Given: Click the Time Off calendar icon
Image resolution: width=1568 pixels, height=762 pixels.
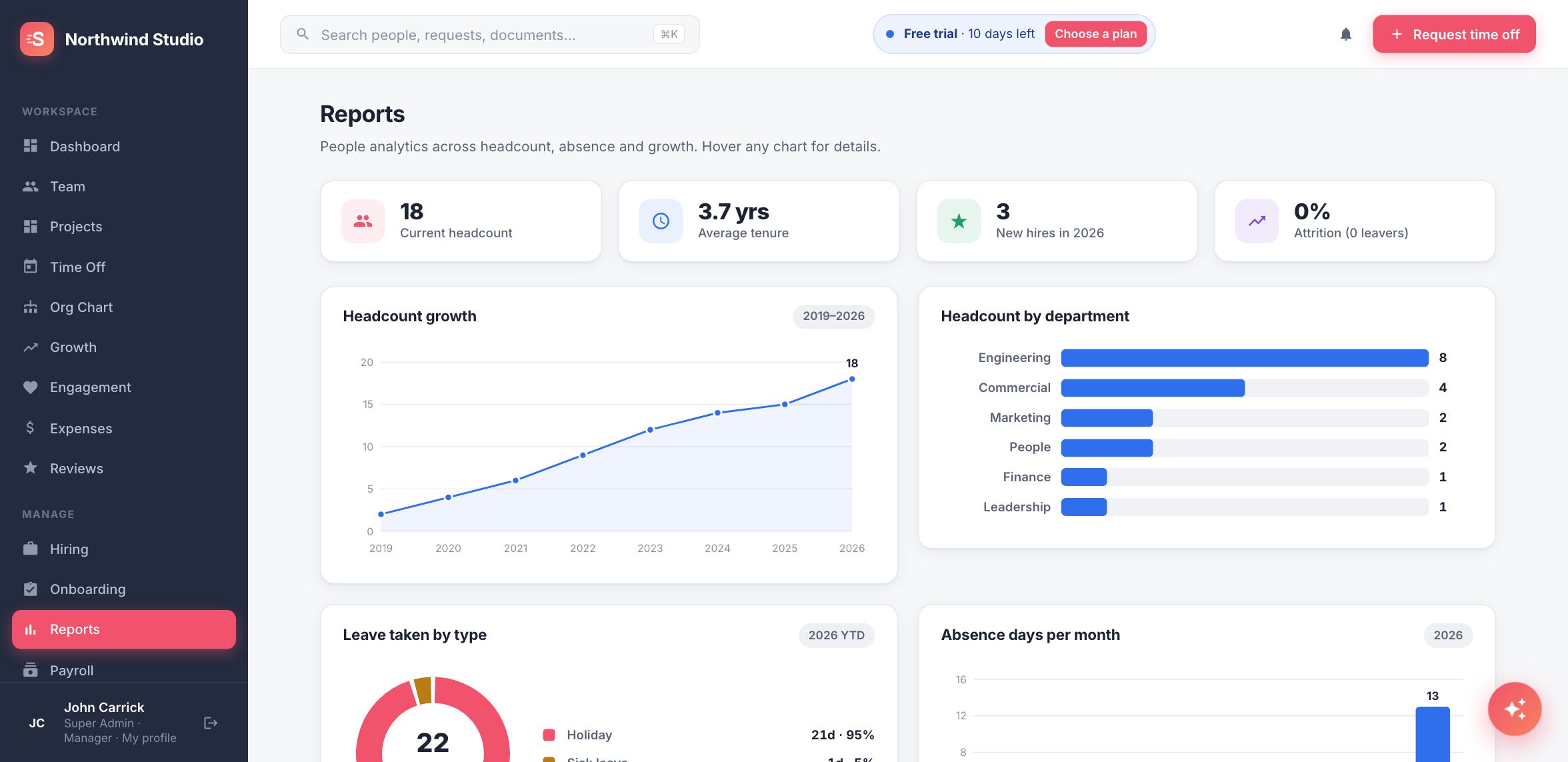Looking at the screenshot, I should (30, 266).
